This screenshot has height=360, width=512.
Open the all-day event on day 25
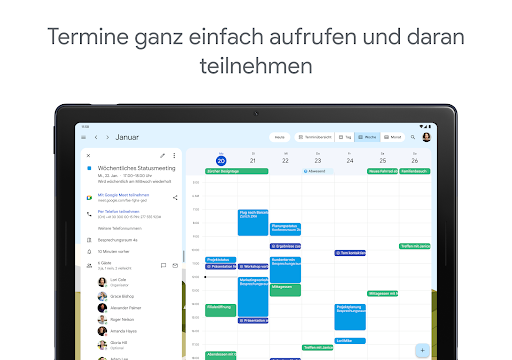383,171
